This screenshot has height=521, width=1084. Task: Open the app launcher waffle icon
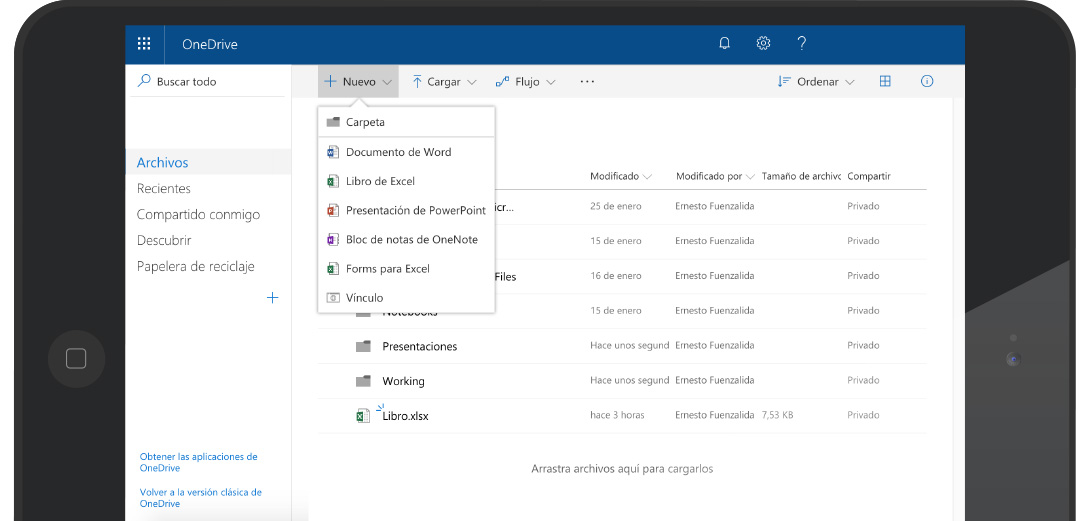[144, 44]
